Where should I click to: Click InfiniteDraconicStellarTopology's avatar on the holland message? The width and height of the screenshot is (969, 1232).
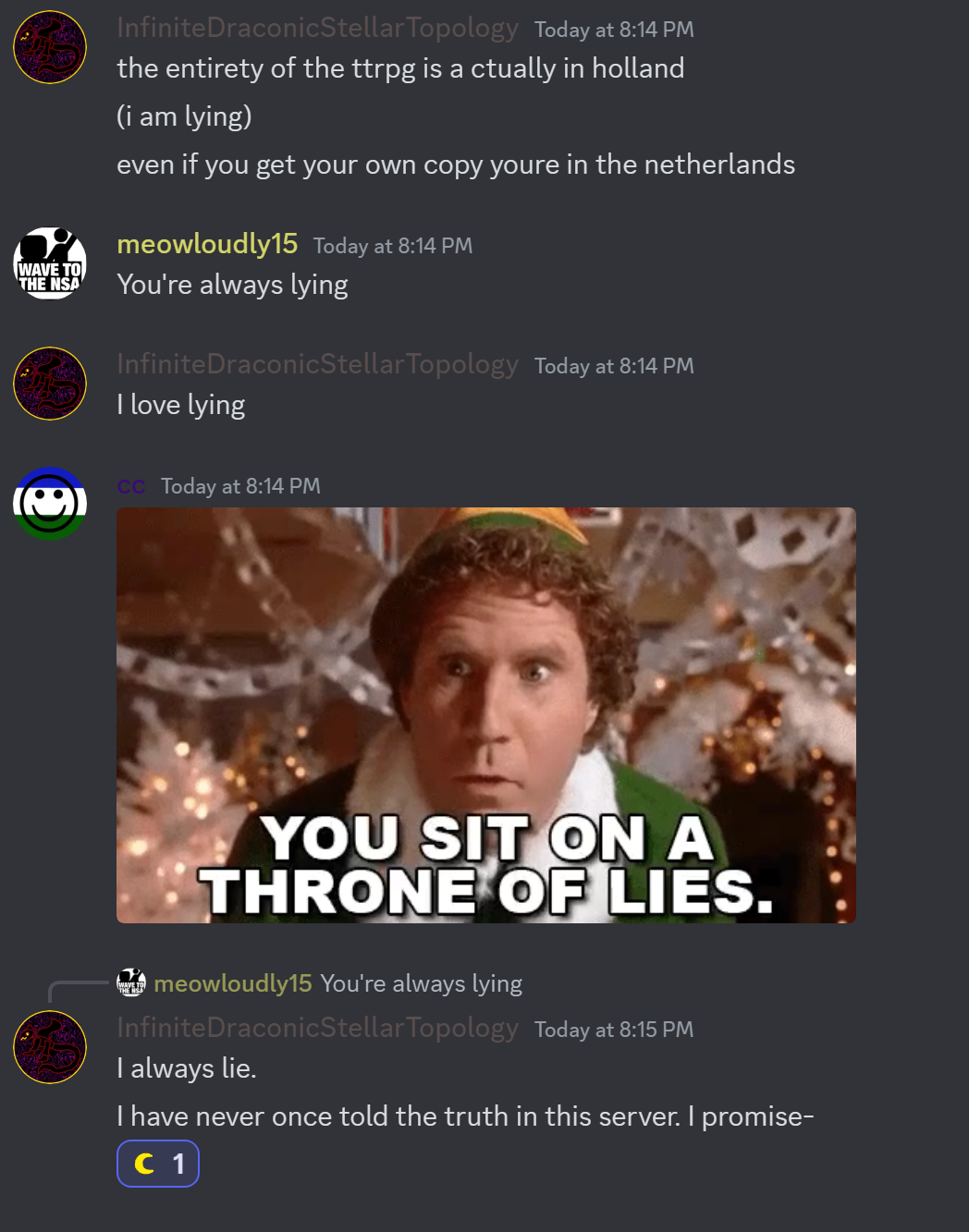[50, 47]
